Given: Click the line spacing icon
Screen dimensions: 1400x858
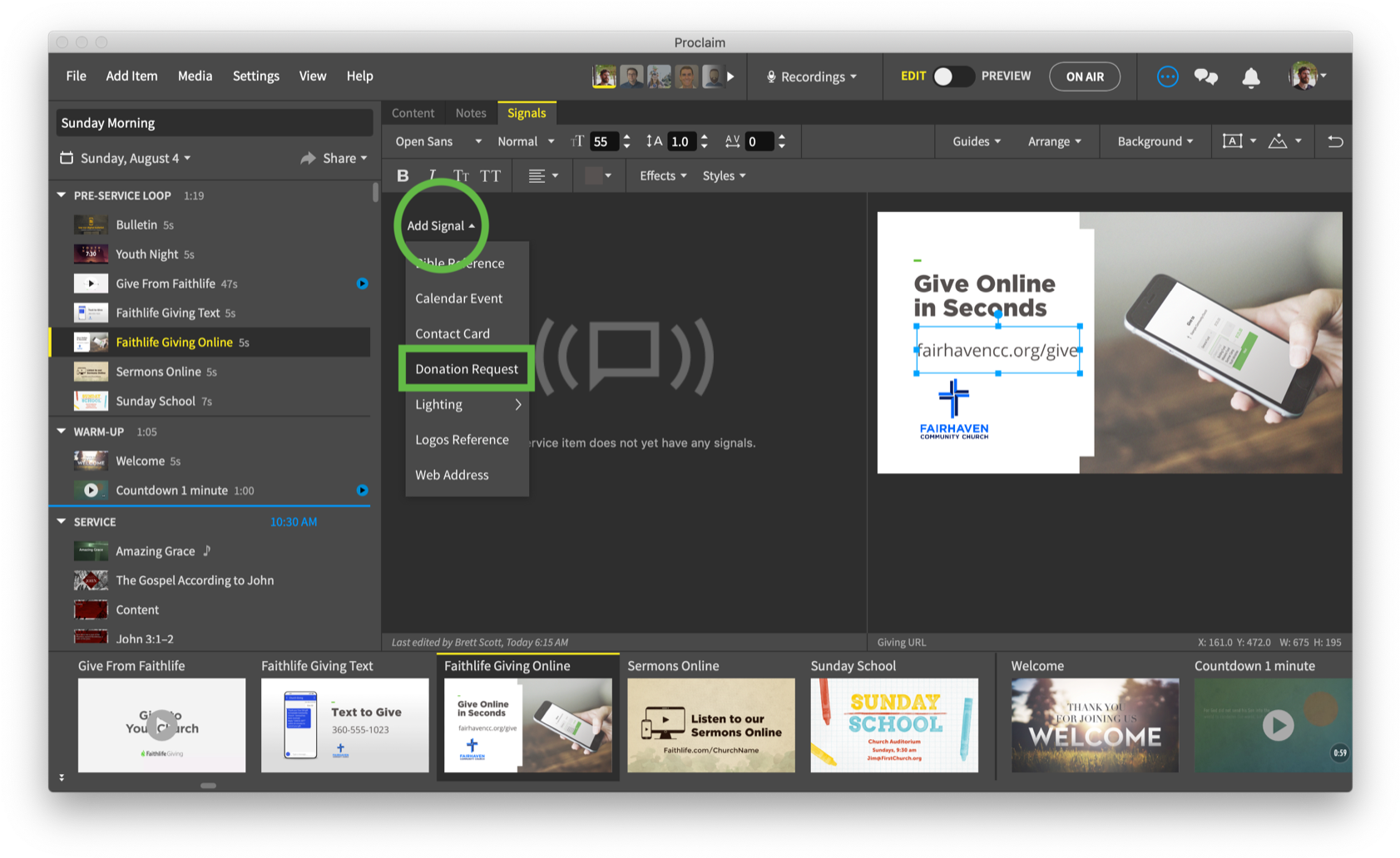Looking at the screenshot, I should (x=654, y=141).
